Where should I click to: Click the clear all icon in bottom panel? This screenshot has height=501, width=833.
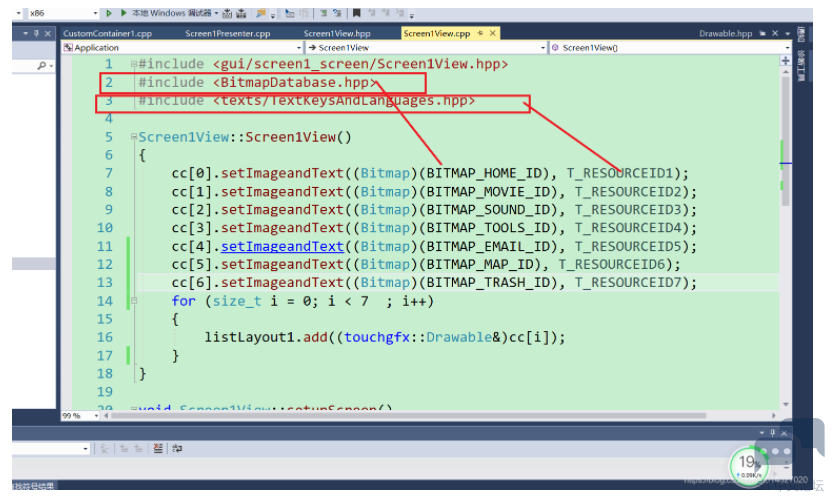[x=158, y=448]
